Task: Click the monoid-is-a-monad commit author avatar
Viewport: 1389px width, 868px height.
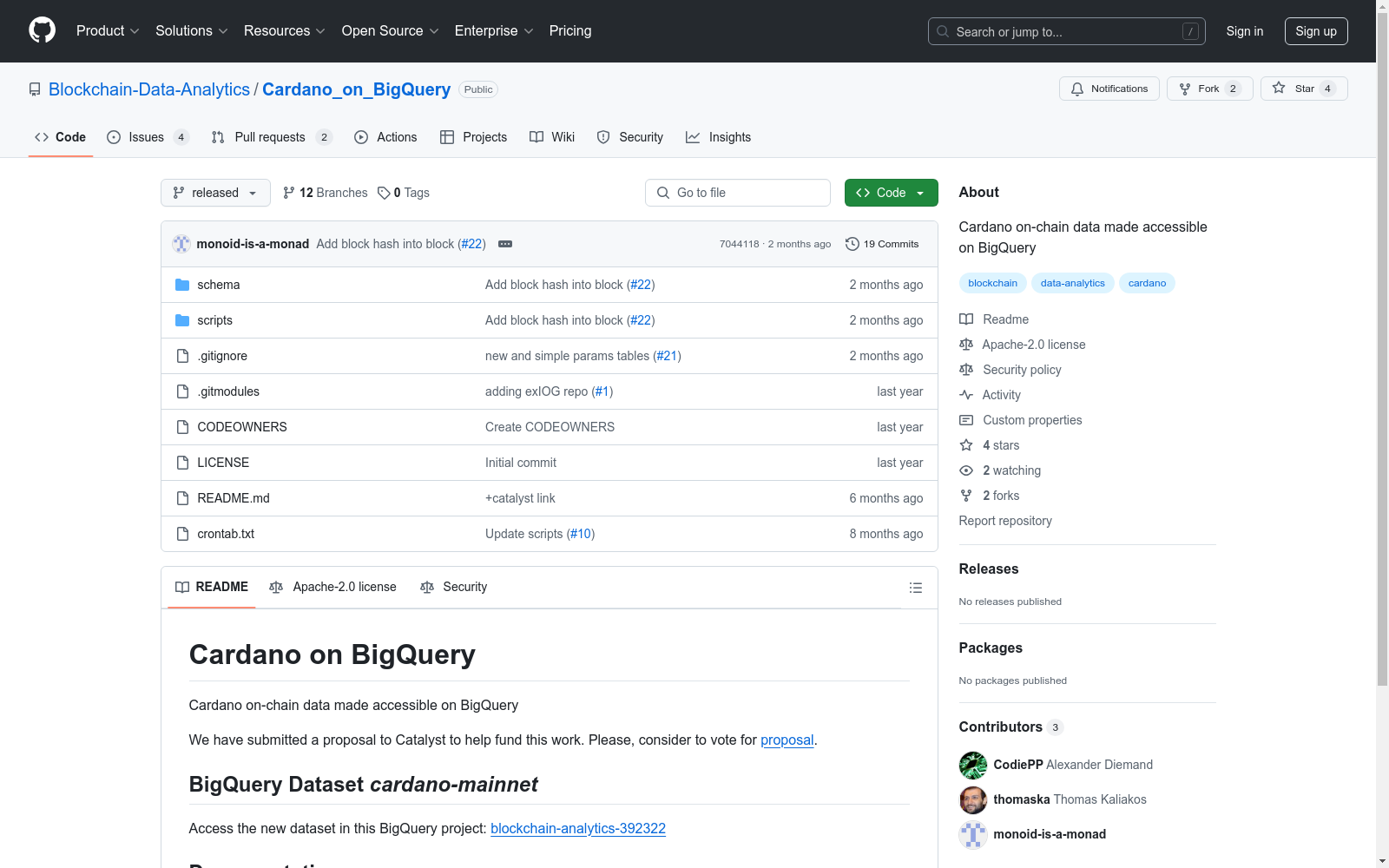Action: click(x=181, y=244)
